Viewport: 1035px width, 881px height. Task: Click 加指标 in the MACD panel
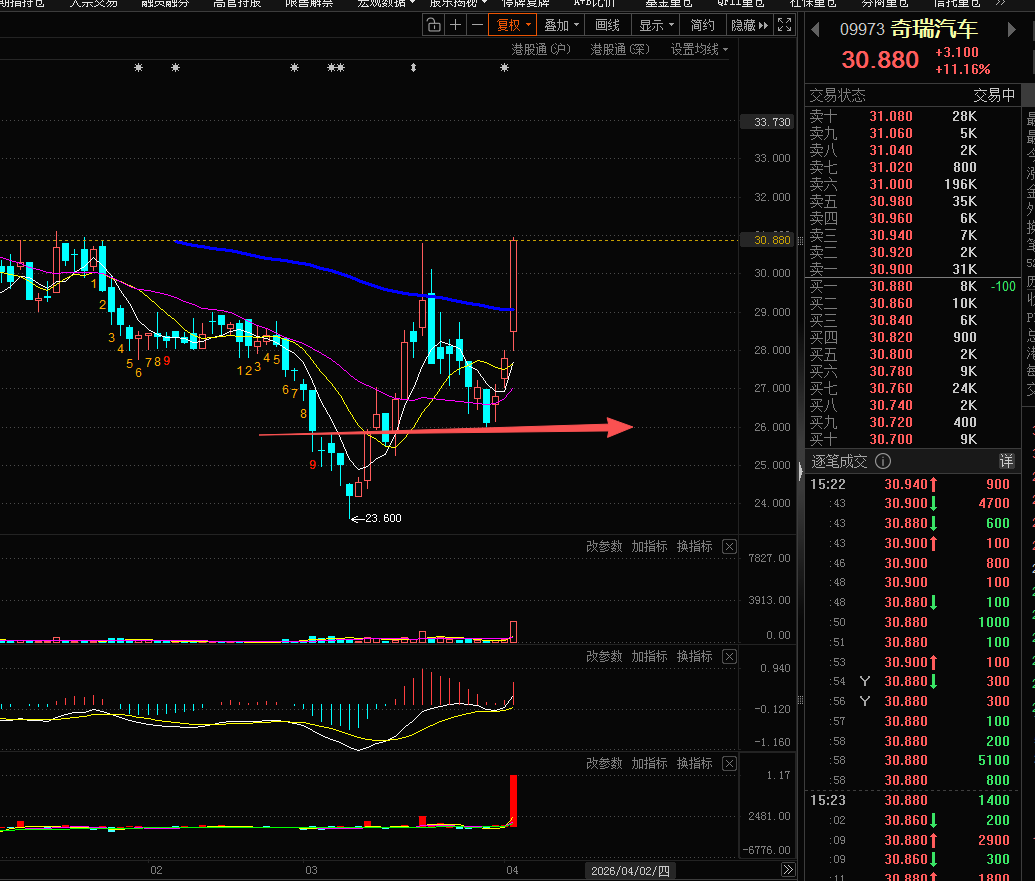click(x=650, y=657)
